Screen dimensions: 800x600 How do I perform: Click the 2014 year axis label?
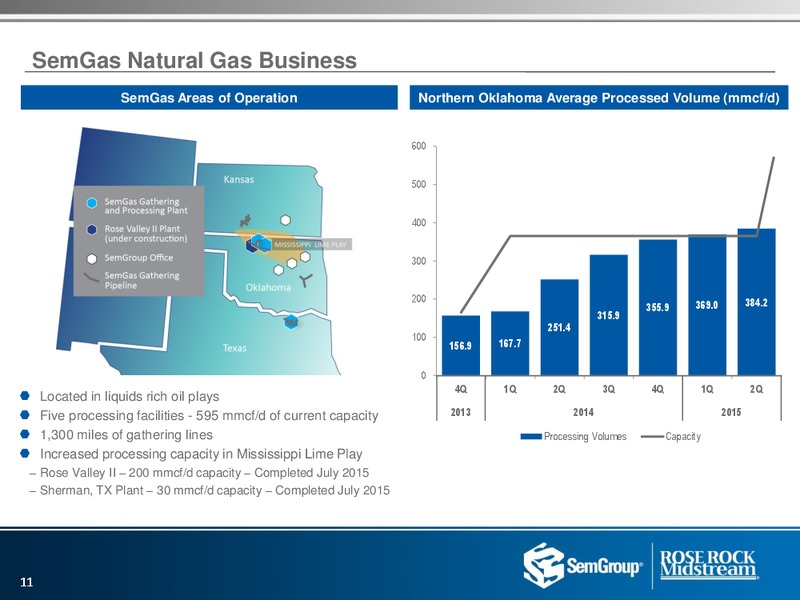584,412
